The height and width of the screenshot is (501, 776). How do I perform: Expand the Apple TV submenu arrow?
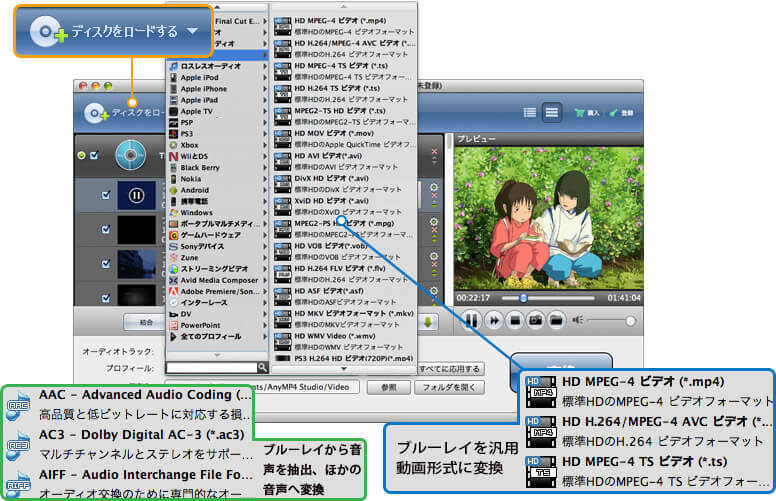point(265,111)
